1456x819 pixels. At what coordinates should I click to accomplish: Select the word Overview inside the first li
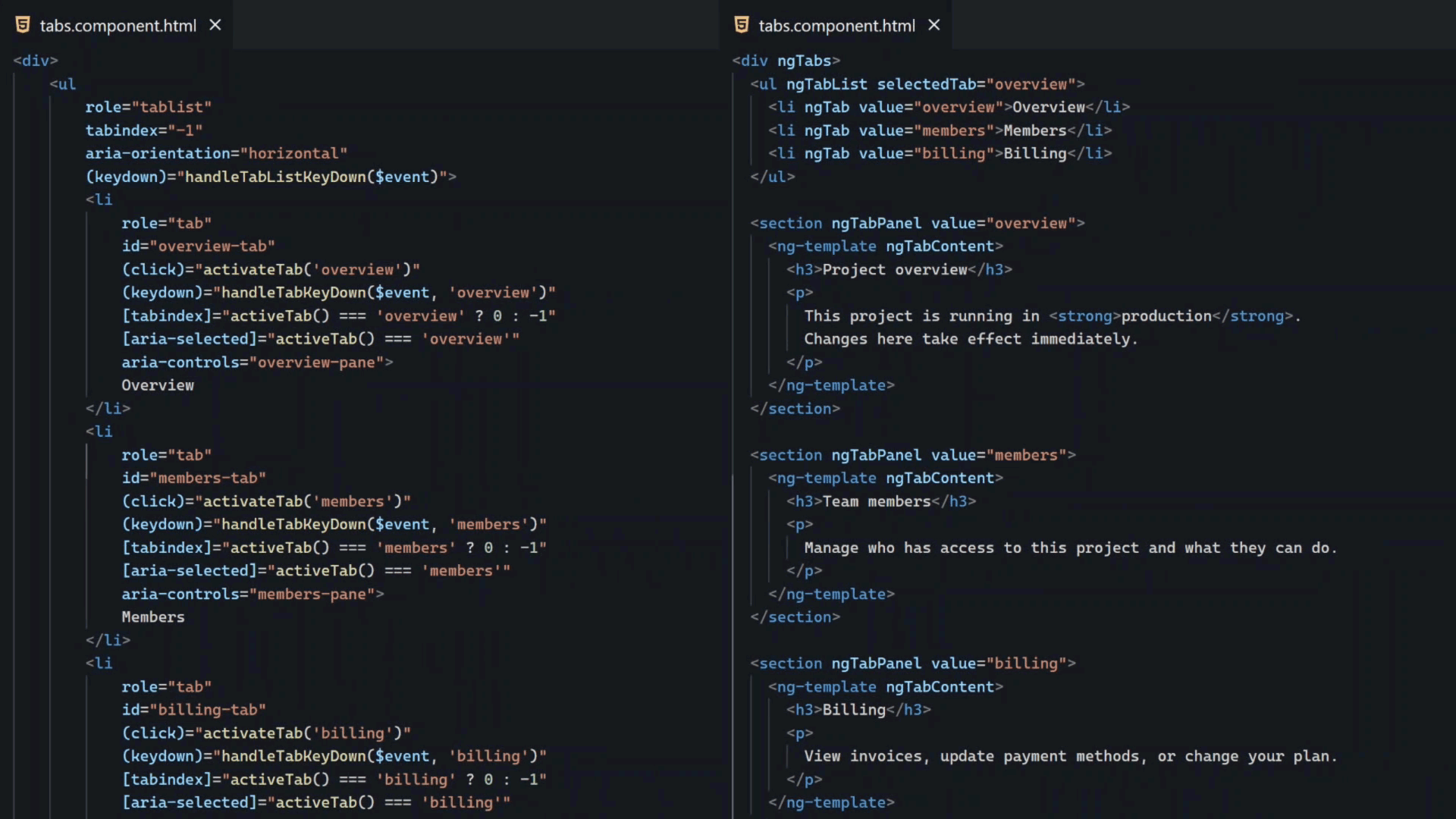tap(158, 385)
